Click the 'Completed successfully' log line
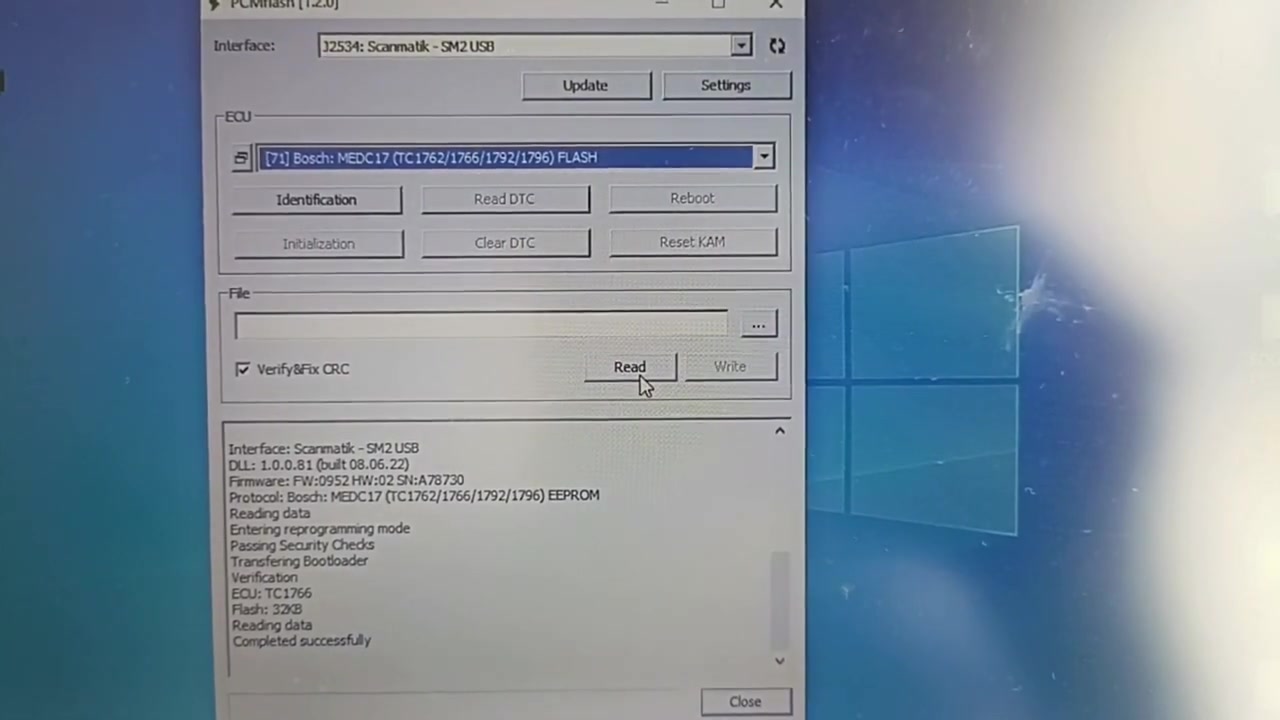 click(x=302, y=641)
